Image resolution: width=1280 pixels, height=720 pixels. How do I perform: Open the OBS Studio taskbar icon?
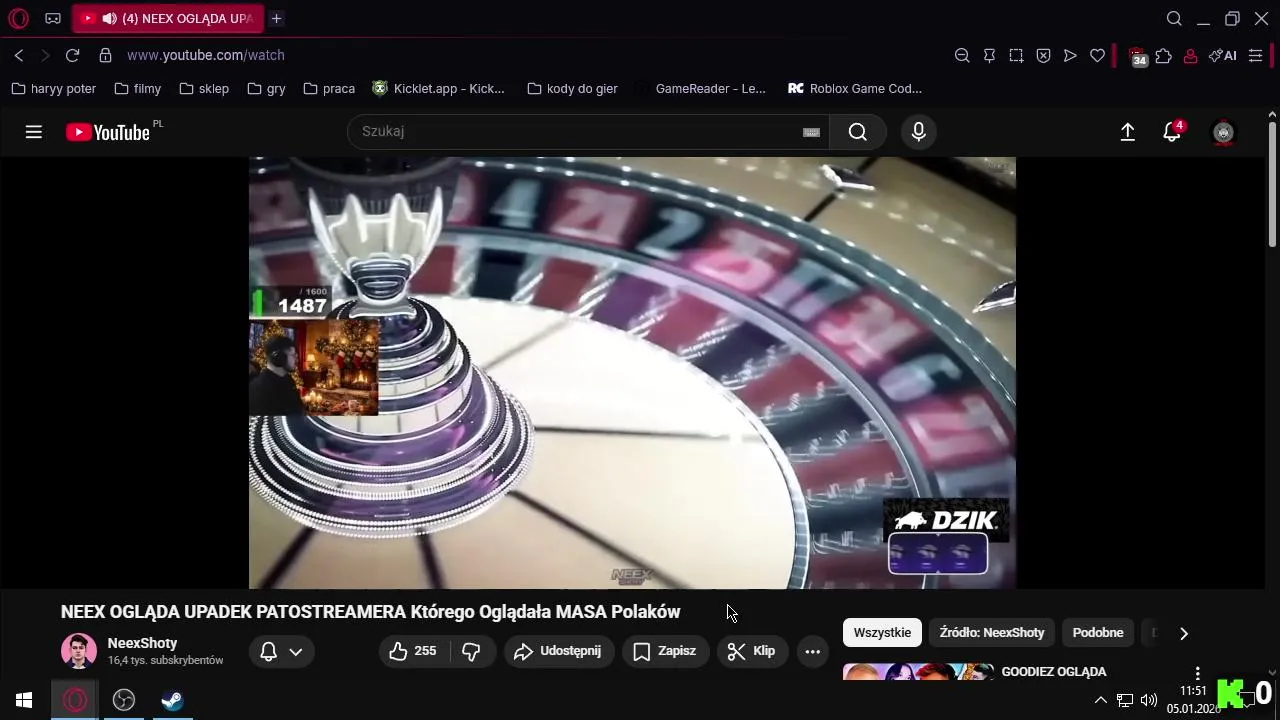pos(124,700)
